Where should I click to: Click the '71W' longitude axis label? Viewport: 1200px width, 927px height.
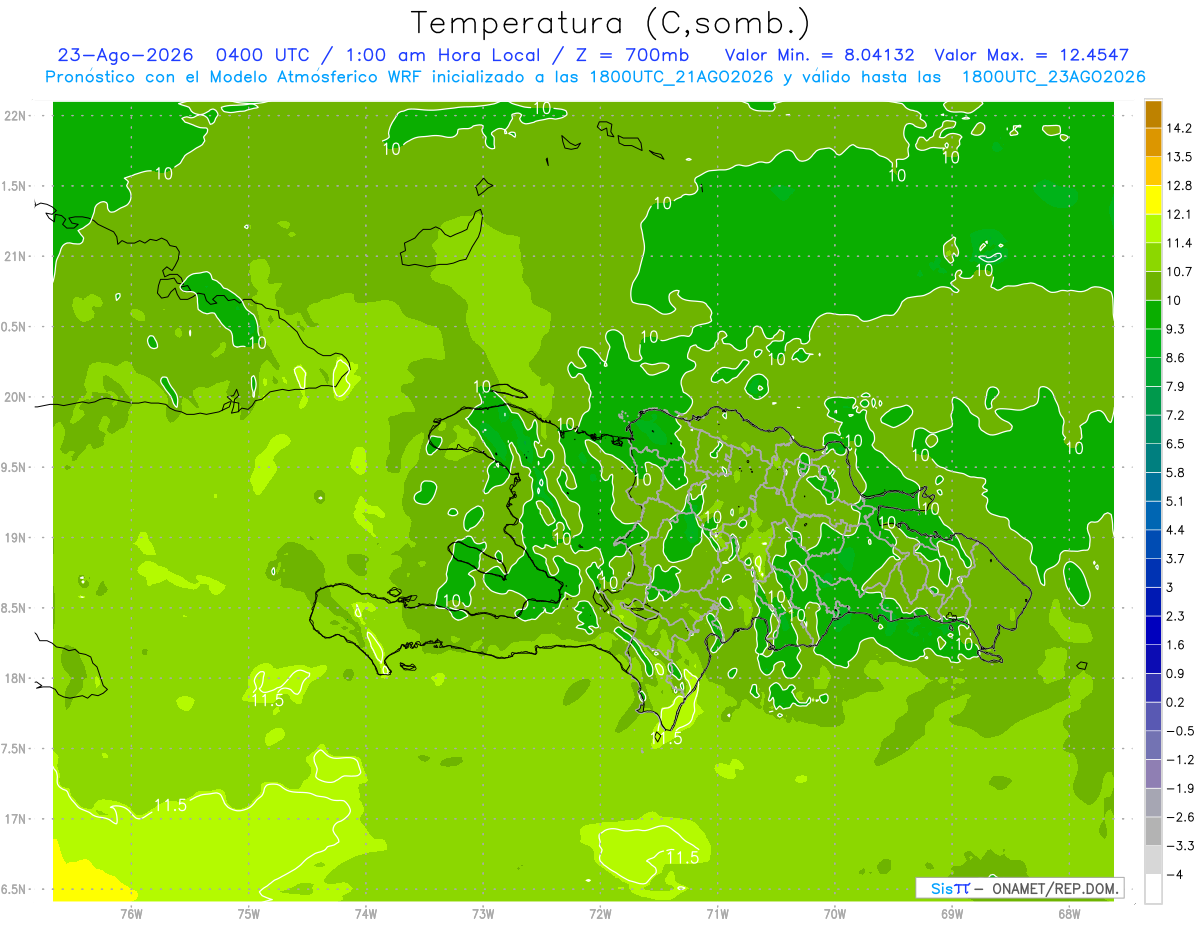click(x=717, y=913)
